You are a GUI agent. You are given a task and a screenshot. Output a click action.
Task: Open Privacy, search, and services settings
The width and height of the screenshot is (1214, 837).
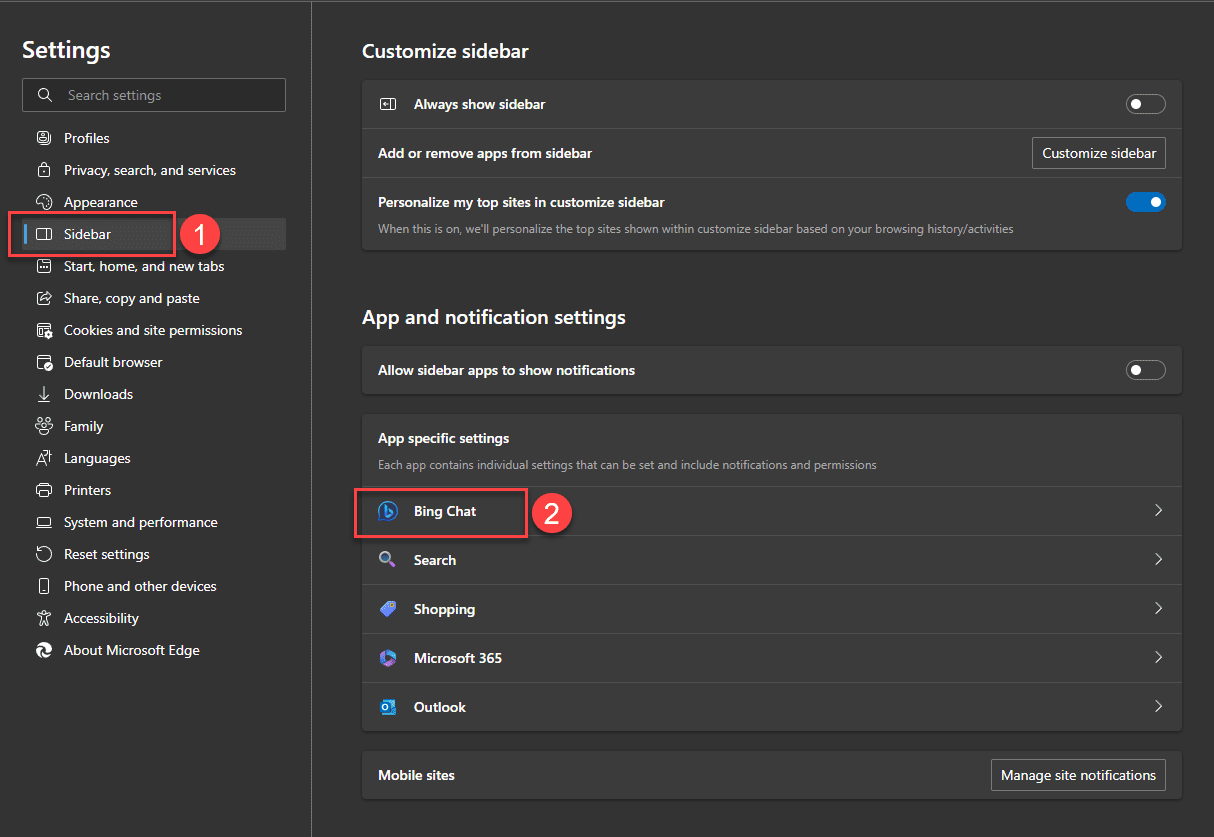tap(150, 170)
